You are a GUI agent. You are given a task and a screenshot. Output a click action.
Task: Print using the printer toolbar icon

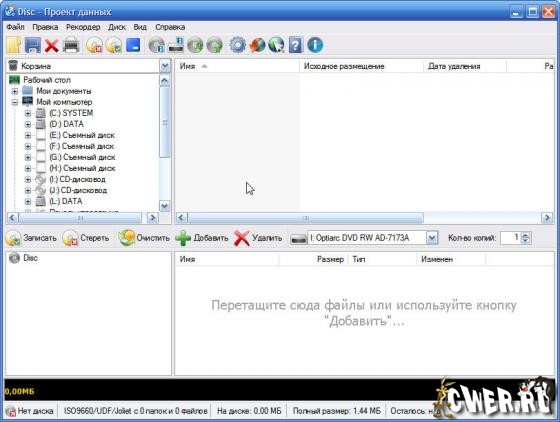(x=71, y=45)
